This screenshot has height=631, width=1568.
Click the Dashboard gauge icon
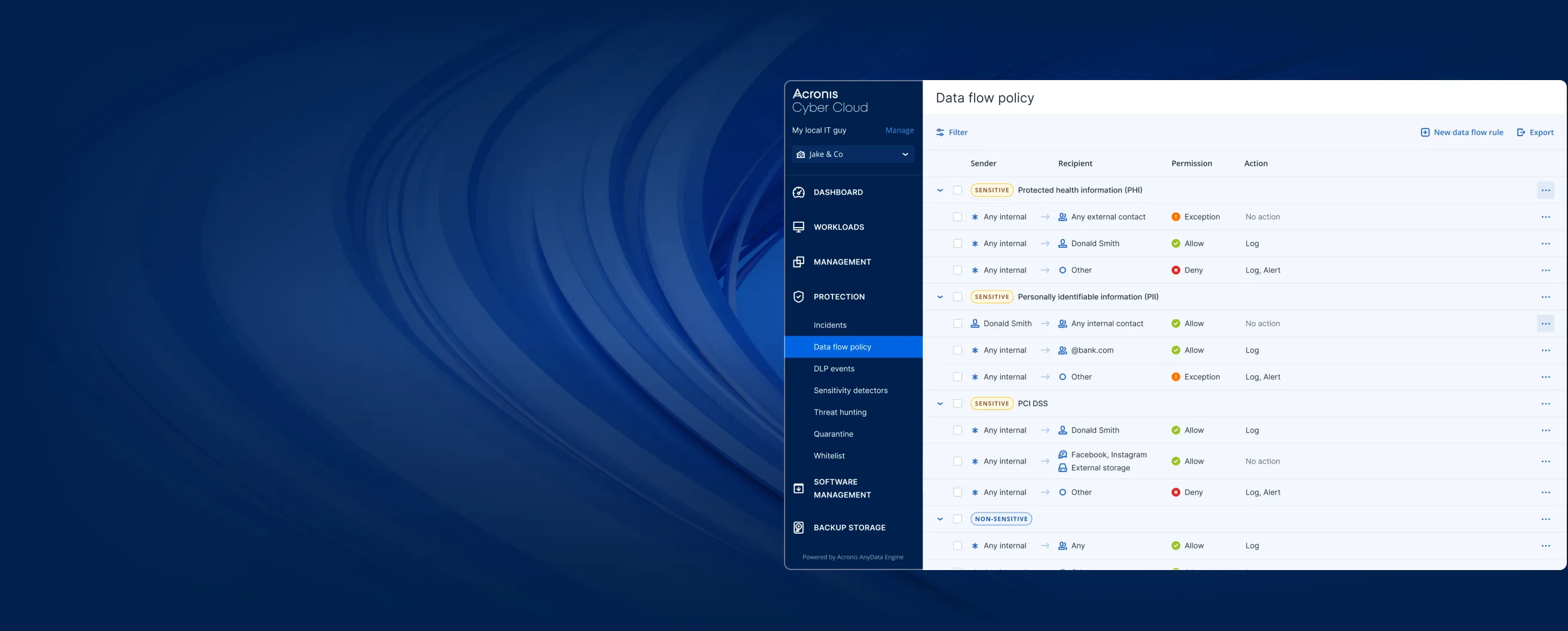798,192
